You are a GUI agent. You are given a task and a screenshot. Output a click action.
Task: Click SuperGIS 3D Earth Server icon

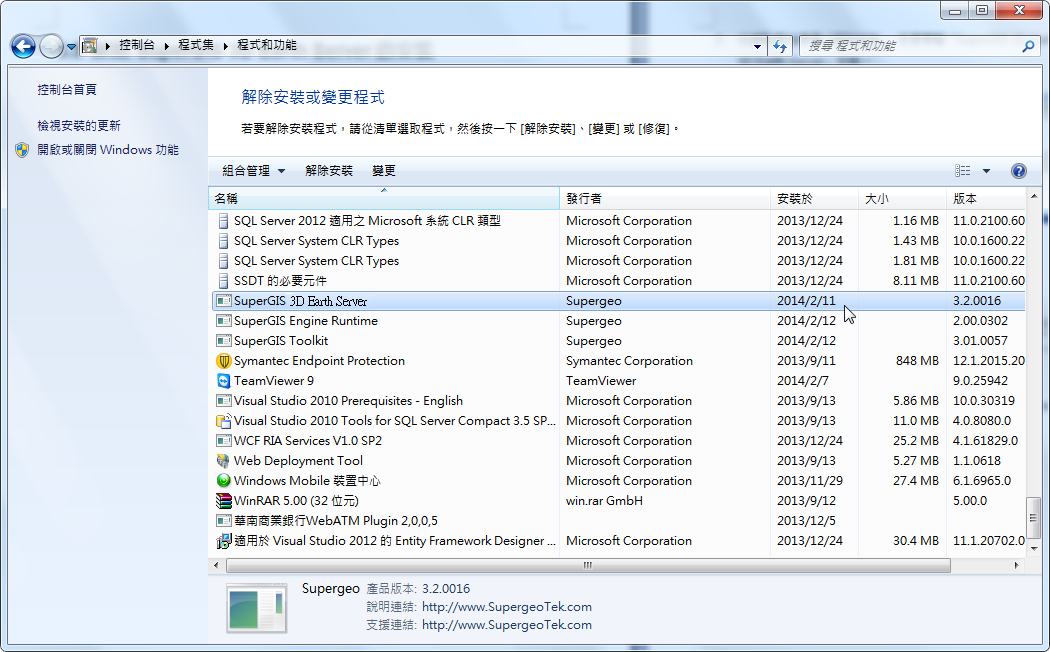click(x=224, y=301)
